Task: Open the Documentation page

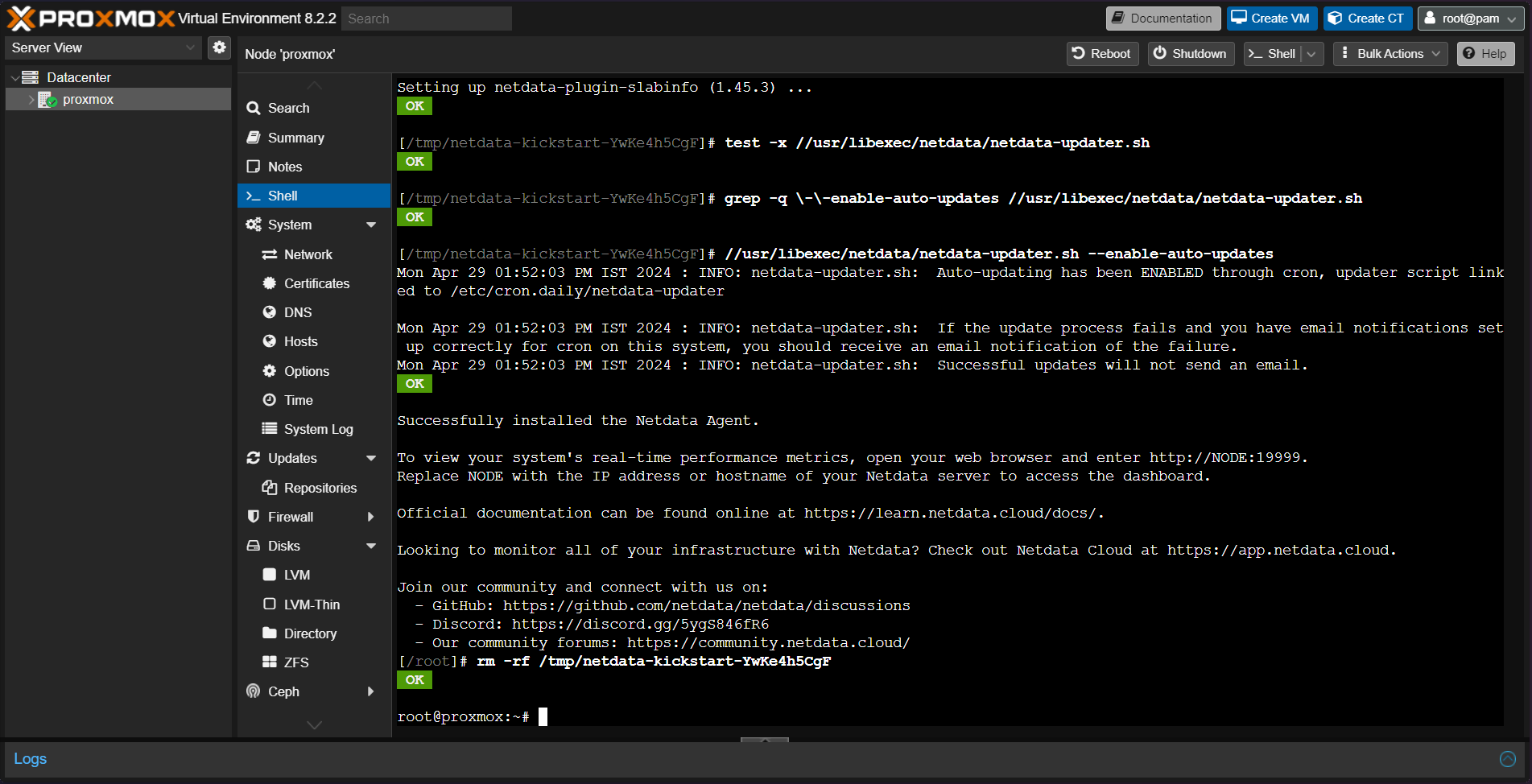Action: [1162, 18]
